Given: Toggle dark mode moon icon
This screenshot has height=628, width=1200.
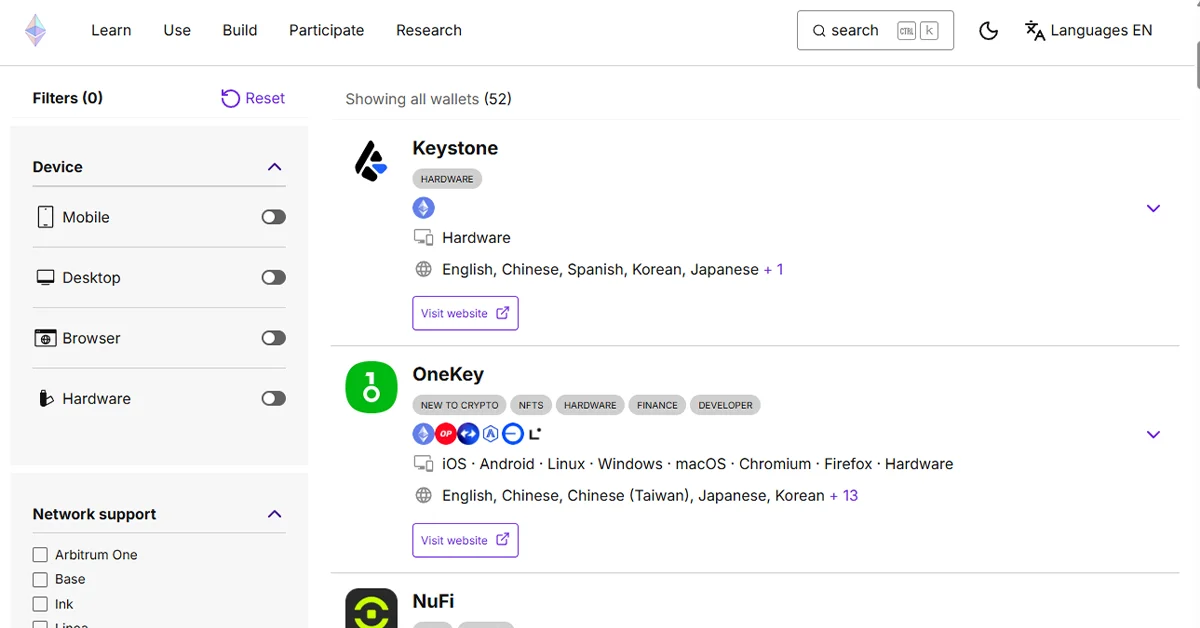Looking at the screenshot, I should [988, 30].
